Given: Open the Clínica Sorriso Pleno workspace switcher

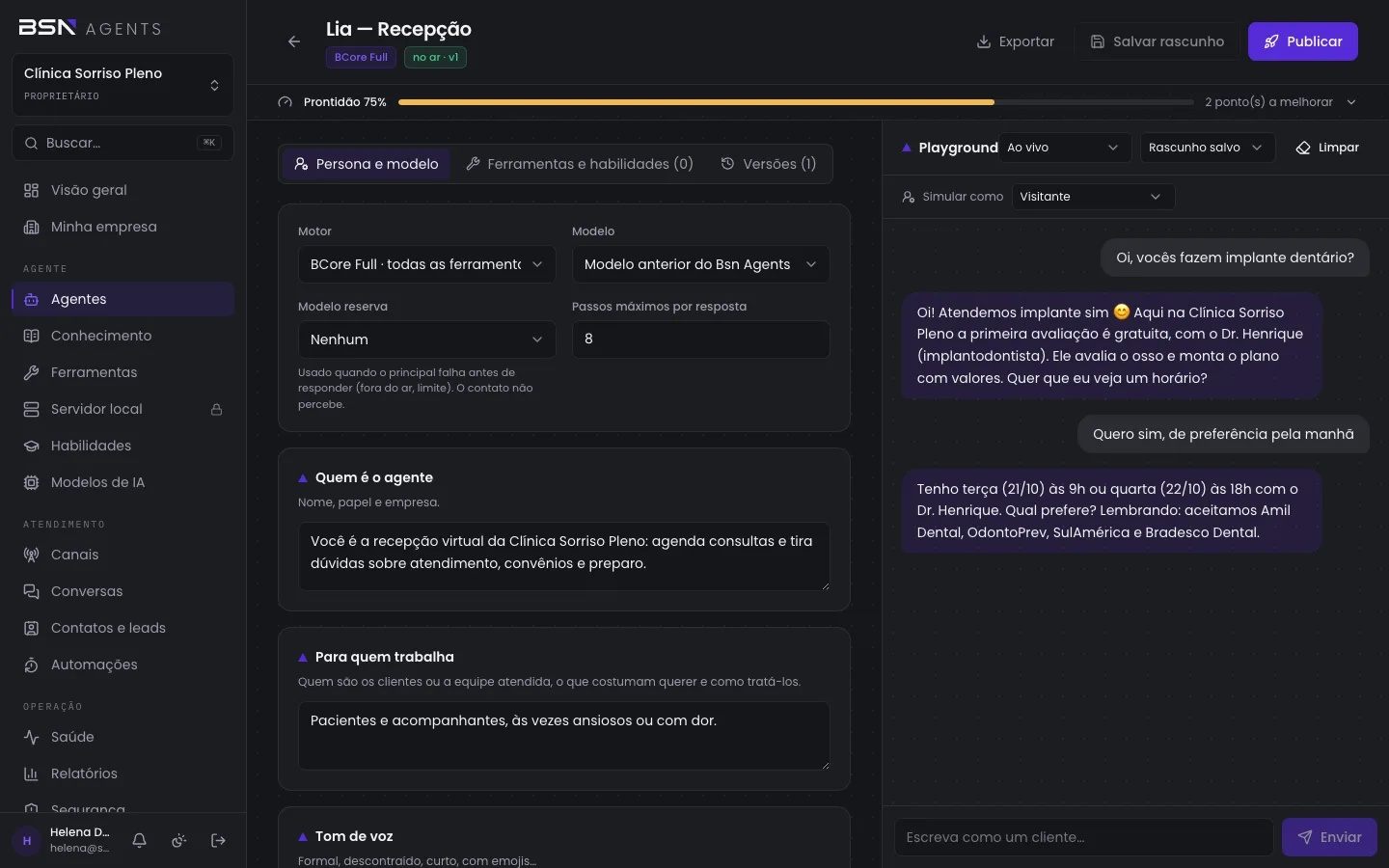Looking at the screenshot, I should click(x=123, y=85).
